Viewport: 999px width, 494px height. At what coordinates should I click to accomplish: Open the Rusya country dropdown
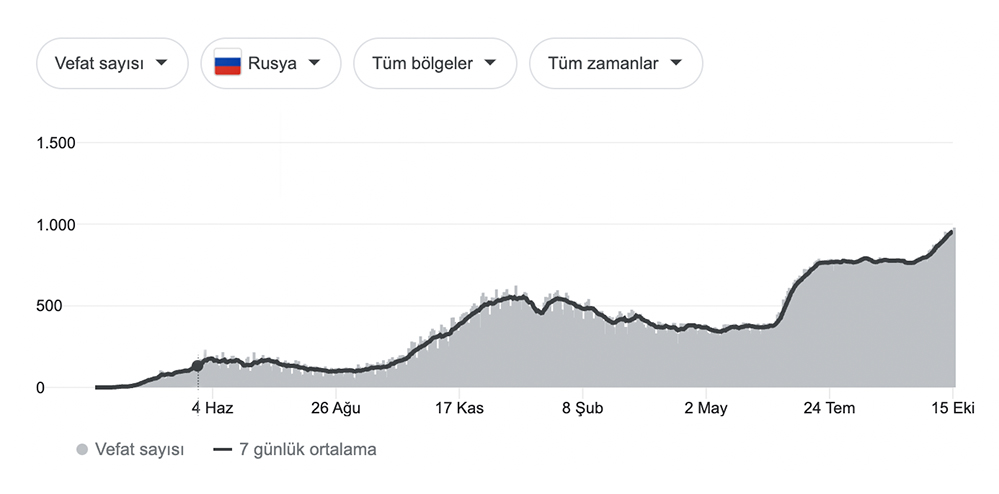(x=270, y=63)
